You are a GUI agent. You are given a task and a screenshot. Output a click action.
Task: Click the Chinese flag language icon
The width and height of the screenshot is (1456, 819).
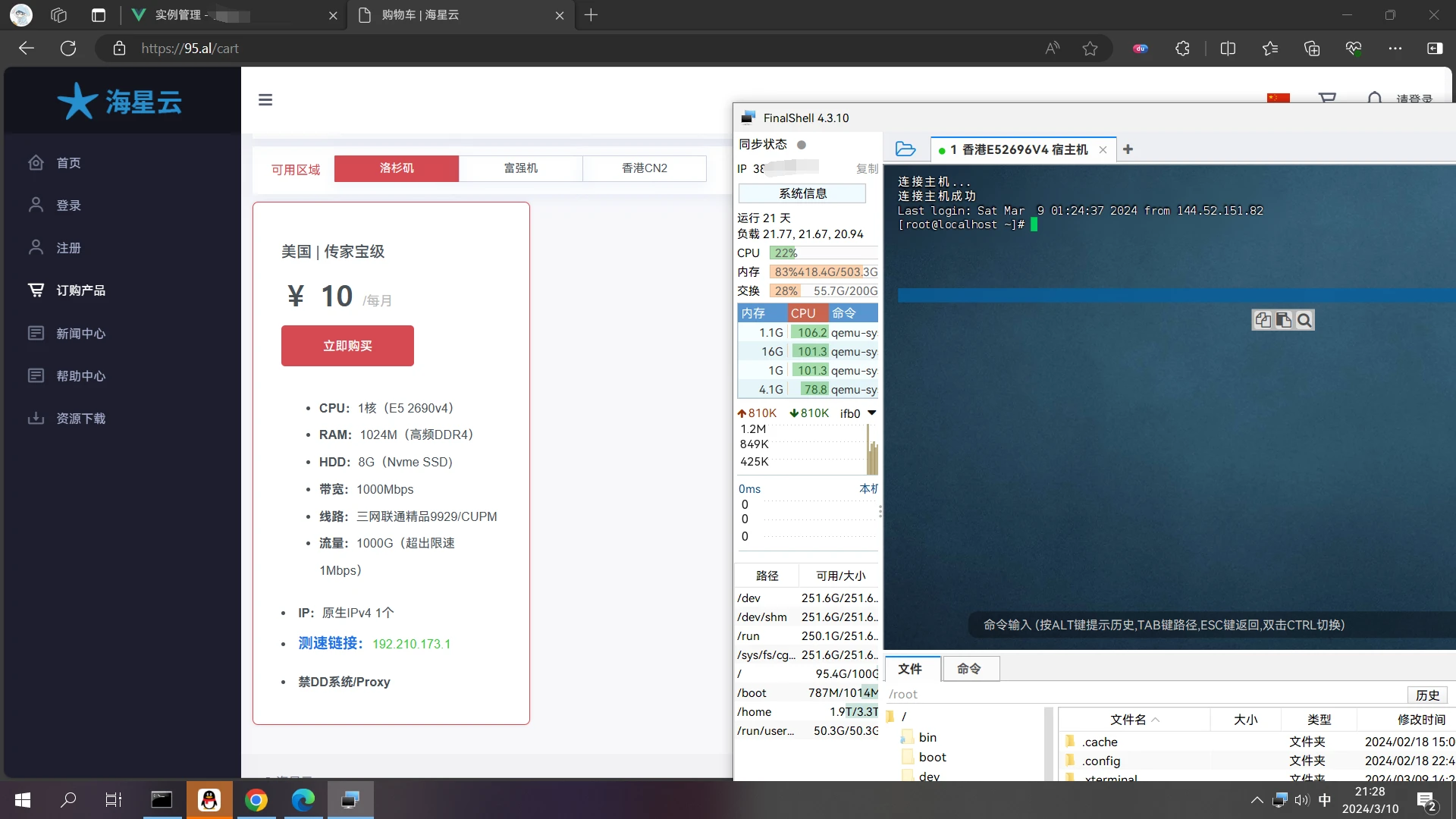pos(1278,98)
